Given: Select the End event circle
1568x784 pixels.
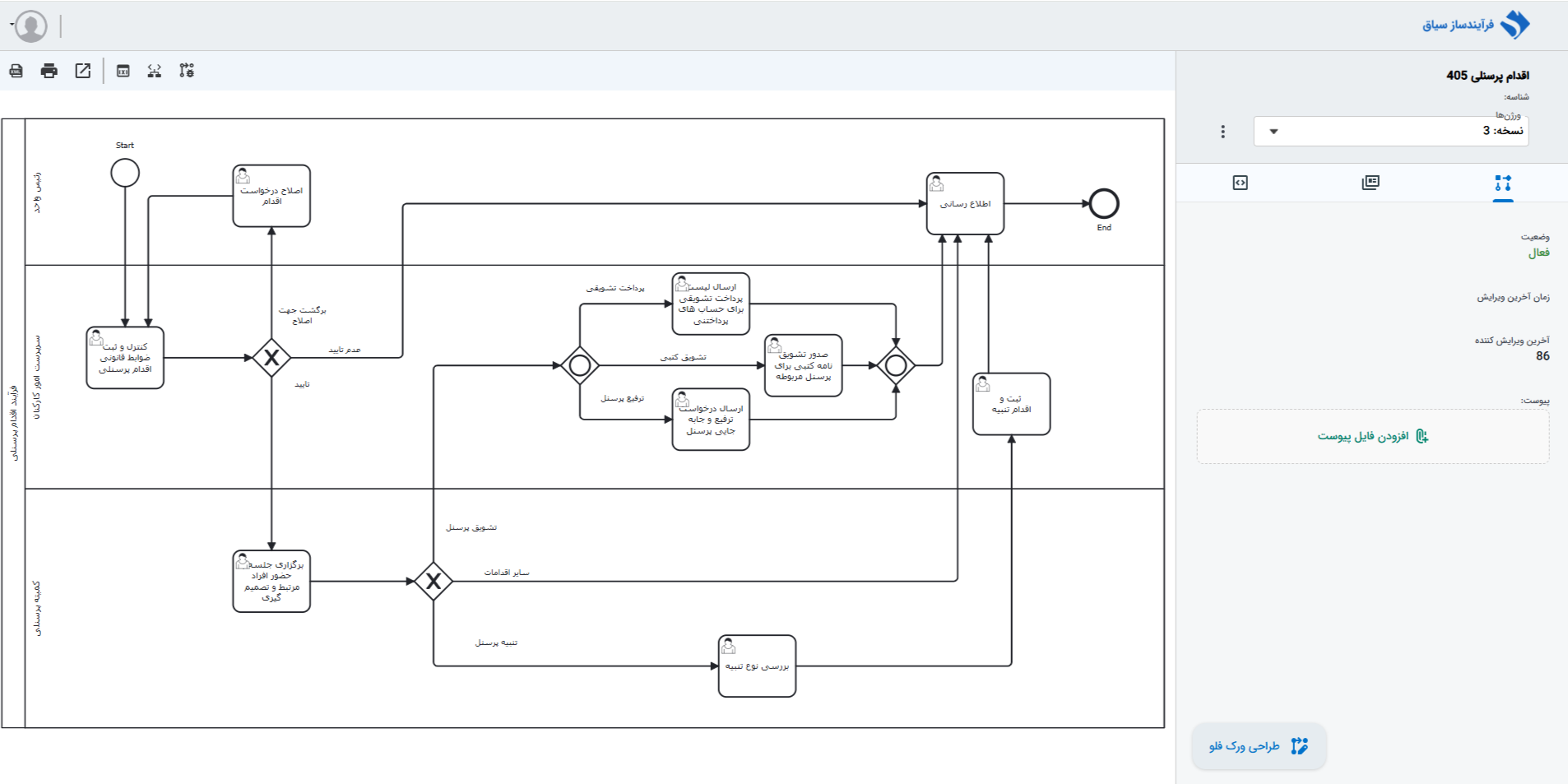Looking at the screenshot, I should click(1104, 204).
